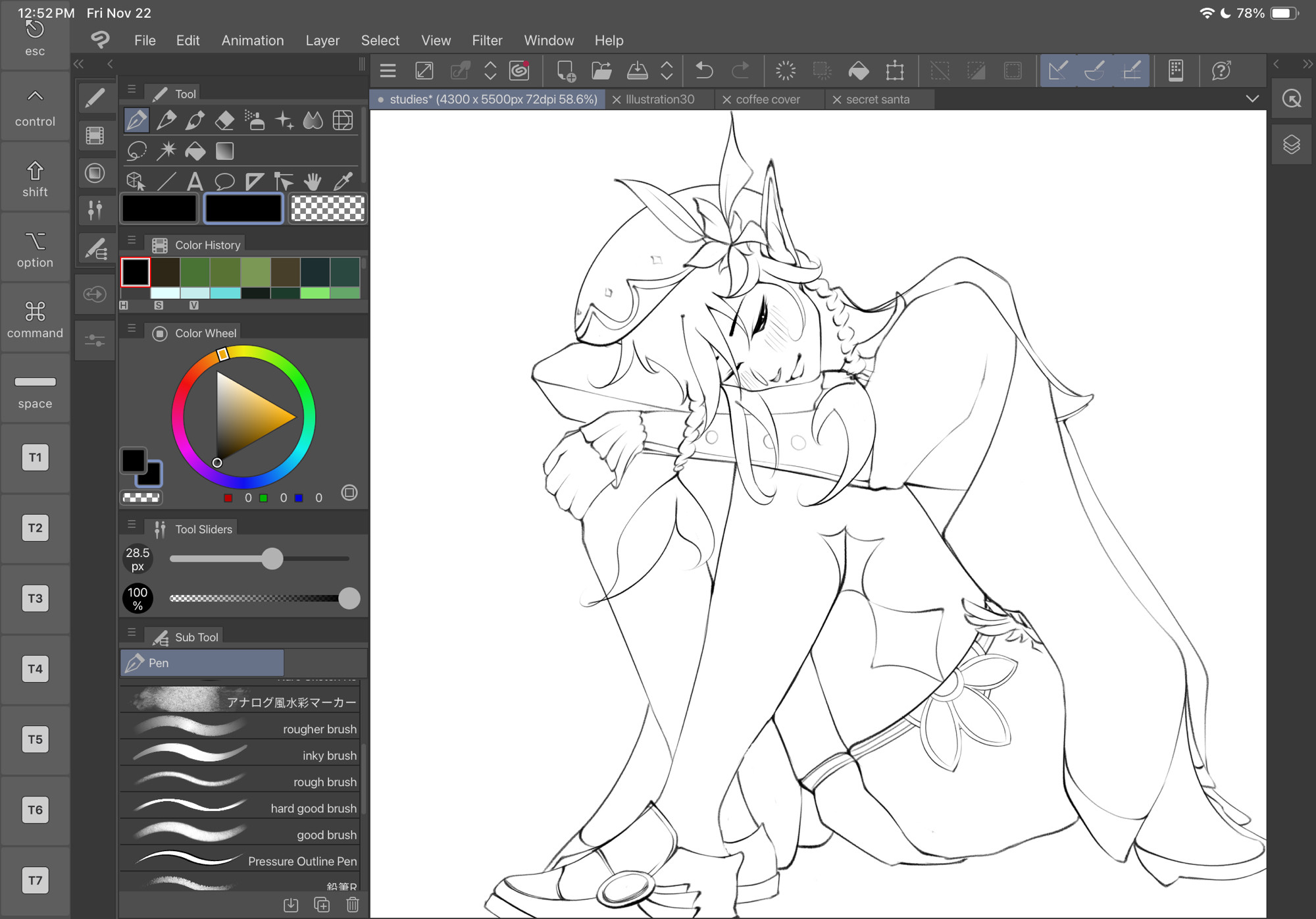Open the Layer menu
The height and width of the screenshot is (919, 1316).
coord(322,40)
